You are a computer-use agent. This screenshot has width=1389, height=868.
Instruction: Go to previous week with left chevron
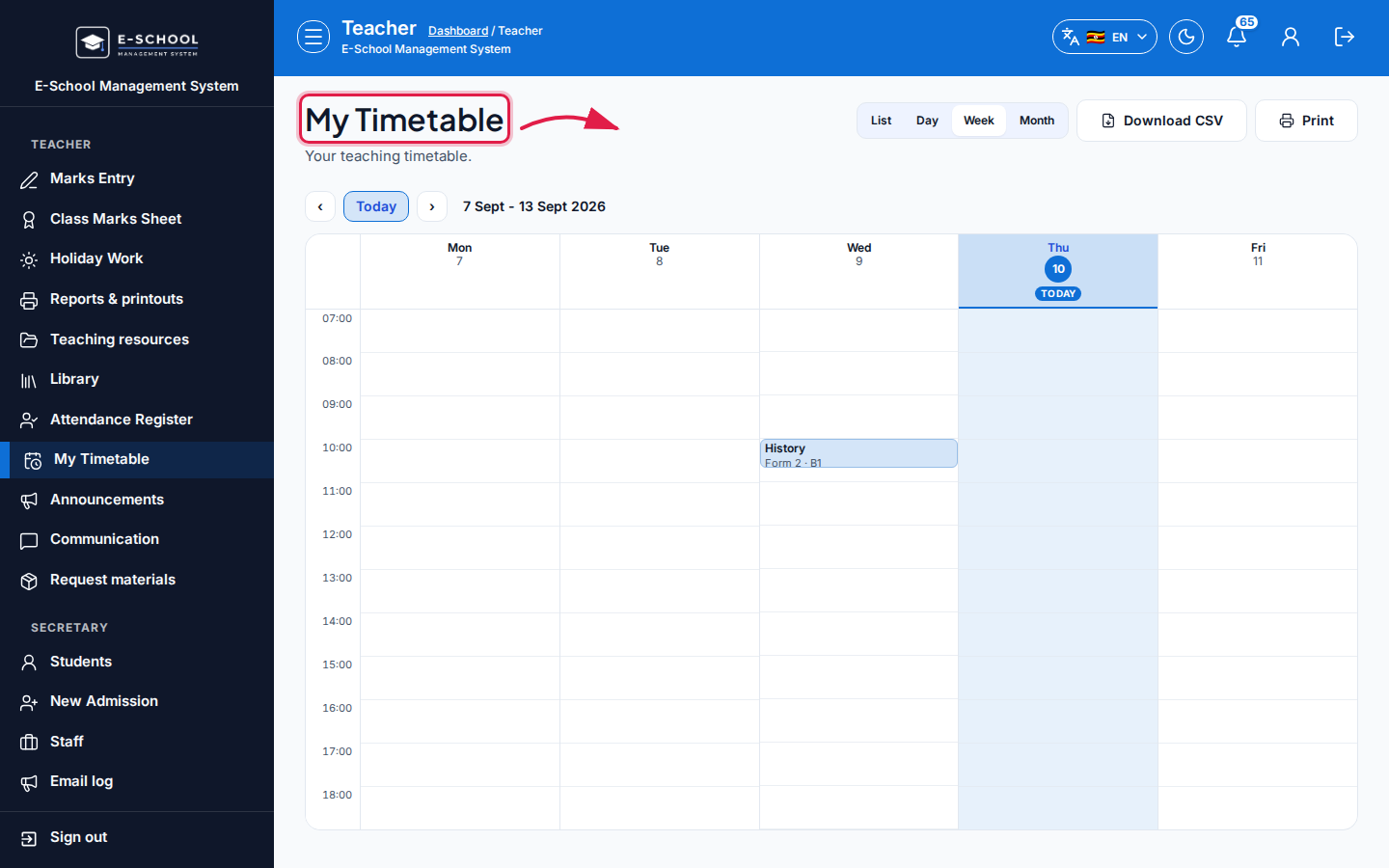(x=320, y=206)
